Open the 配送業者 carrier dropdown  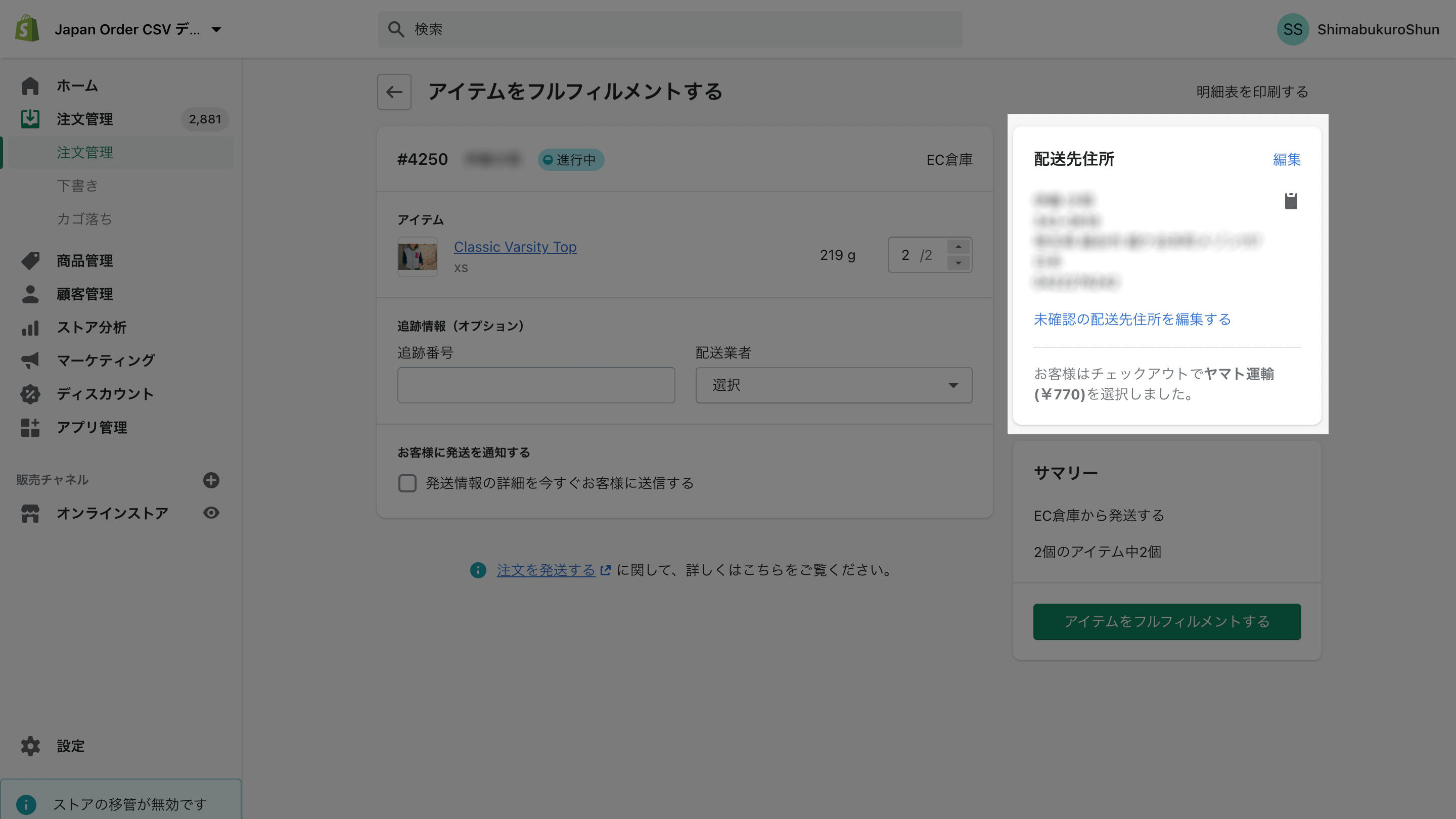(x=834, y=385)
